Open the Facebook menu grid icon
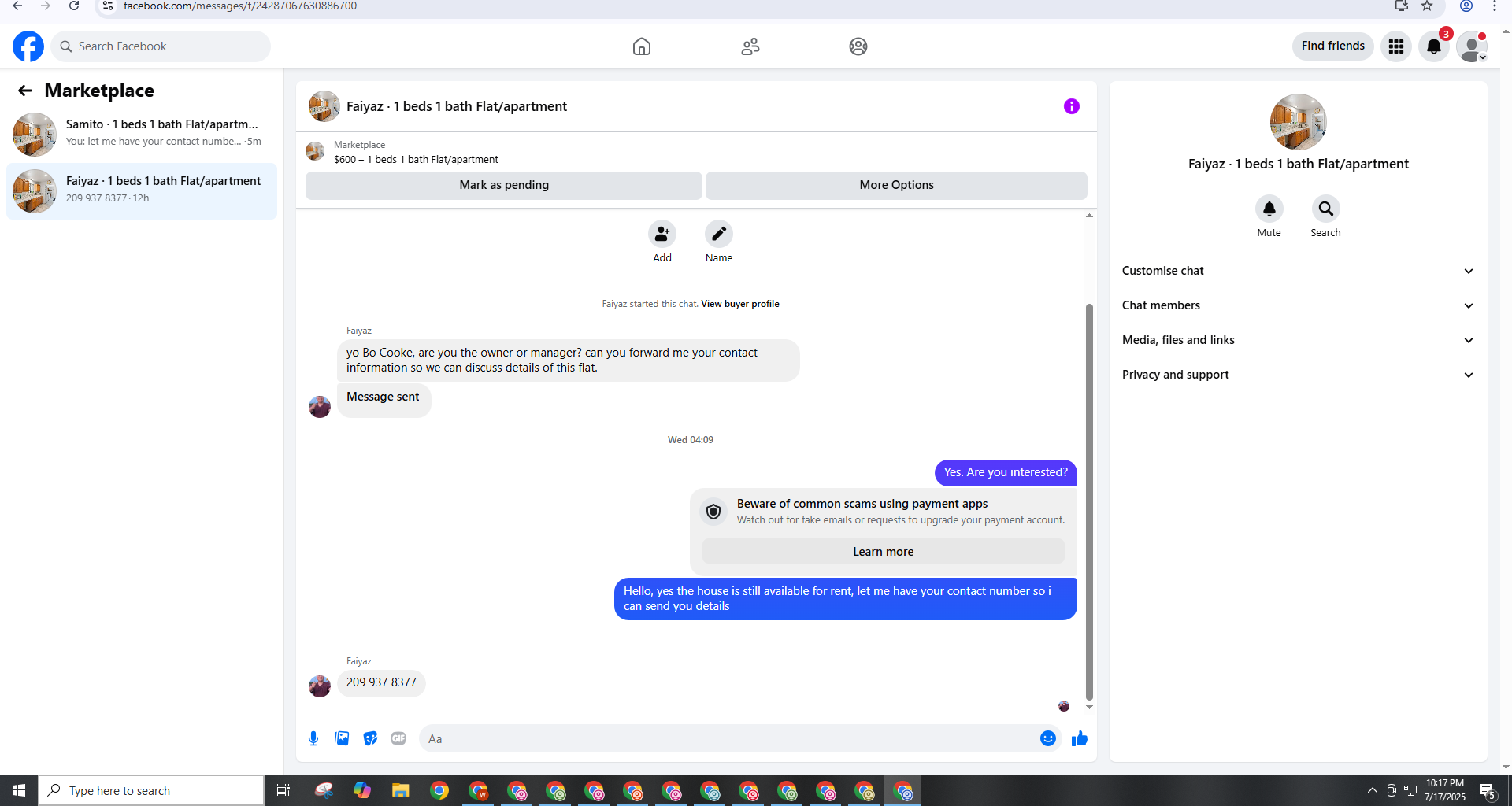The height and width of the screenshot is (806, 1512). 1396,46
